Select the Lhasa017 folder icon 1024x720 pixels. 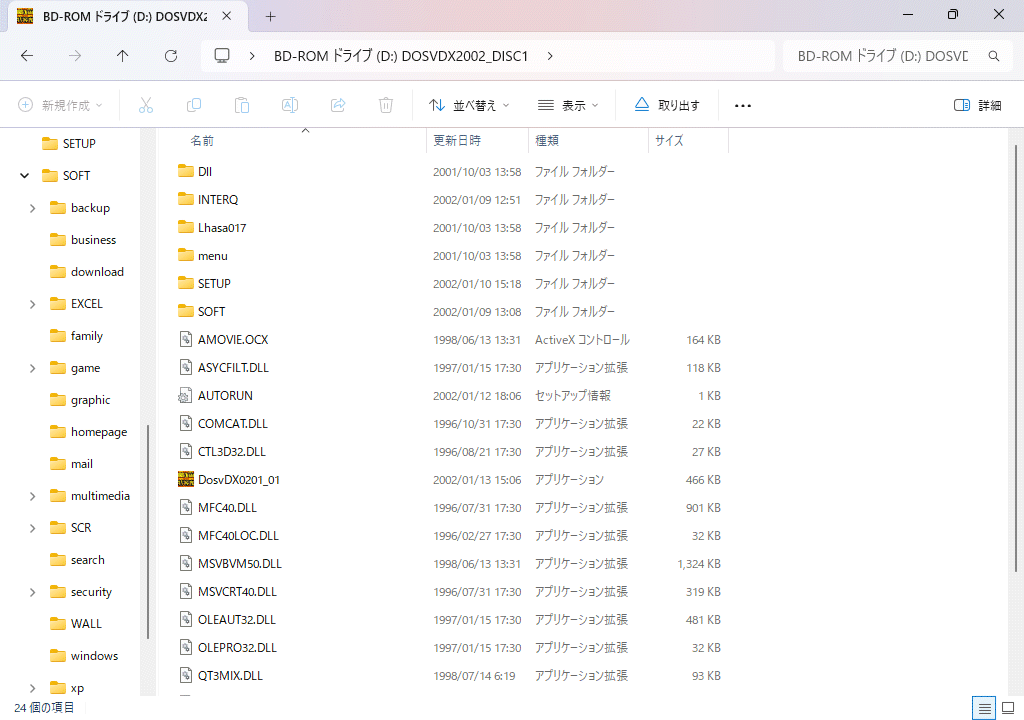pyautogui.click(x=185, y=227)
